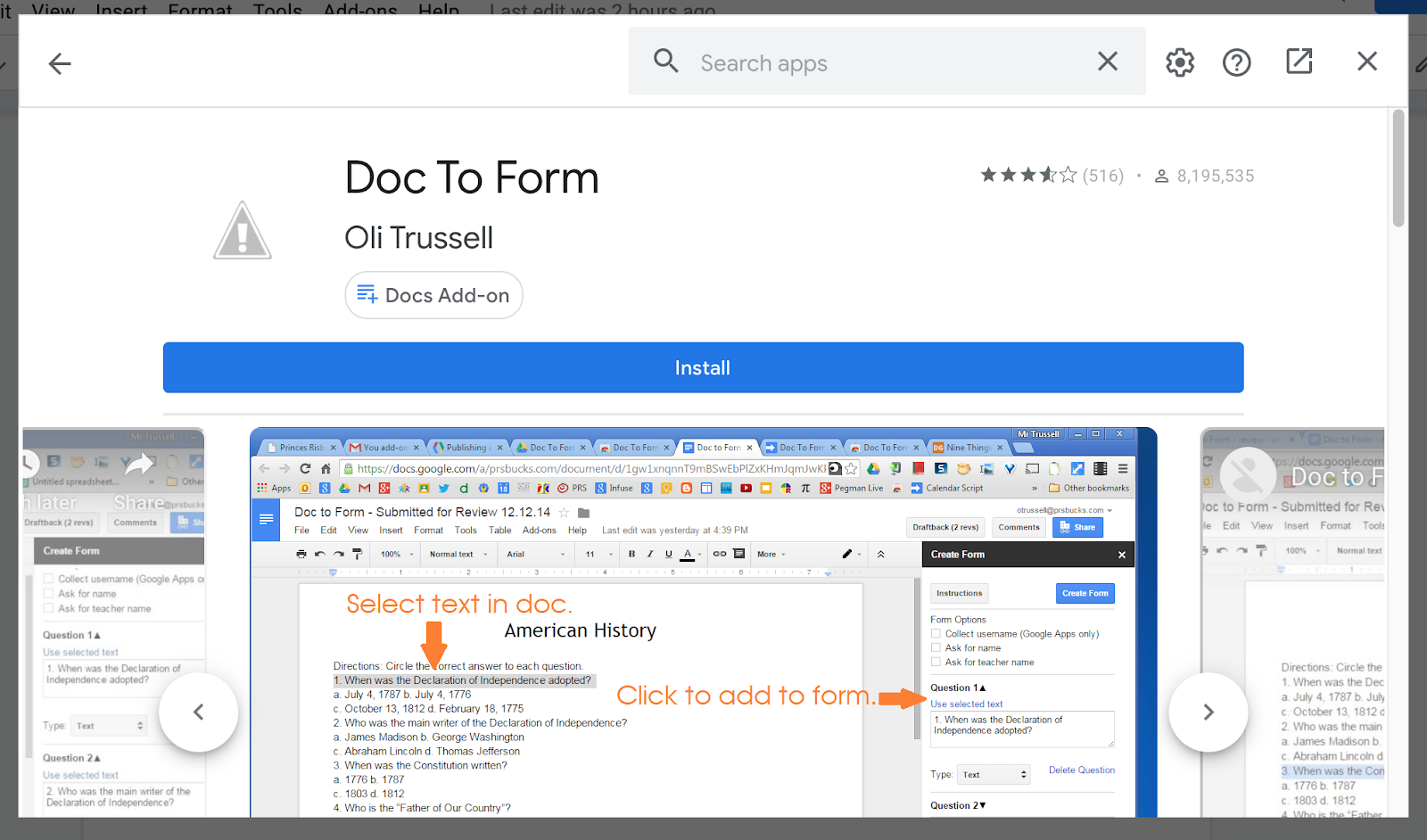The width and height of the screenshot is (1427, 840).
Task: Click the Undo icon in the toolbar
Action: 319,554
